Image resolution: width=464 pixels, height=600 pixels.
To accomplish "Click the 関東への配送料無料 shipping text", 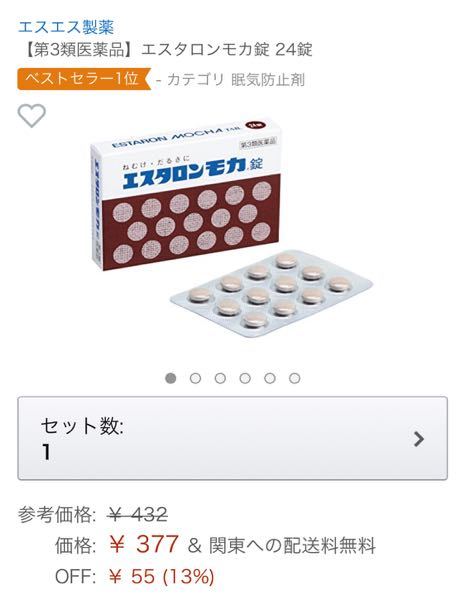I will tap(292, 545).
